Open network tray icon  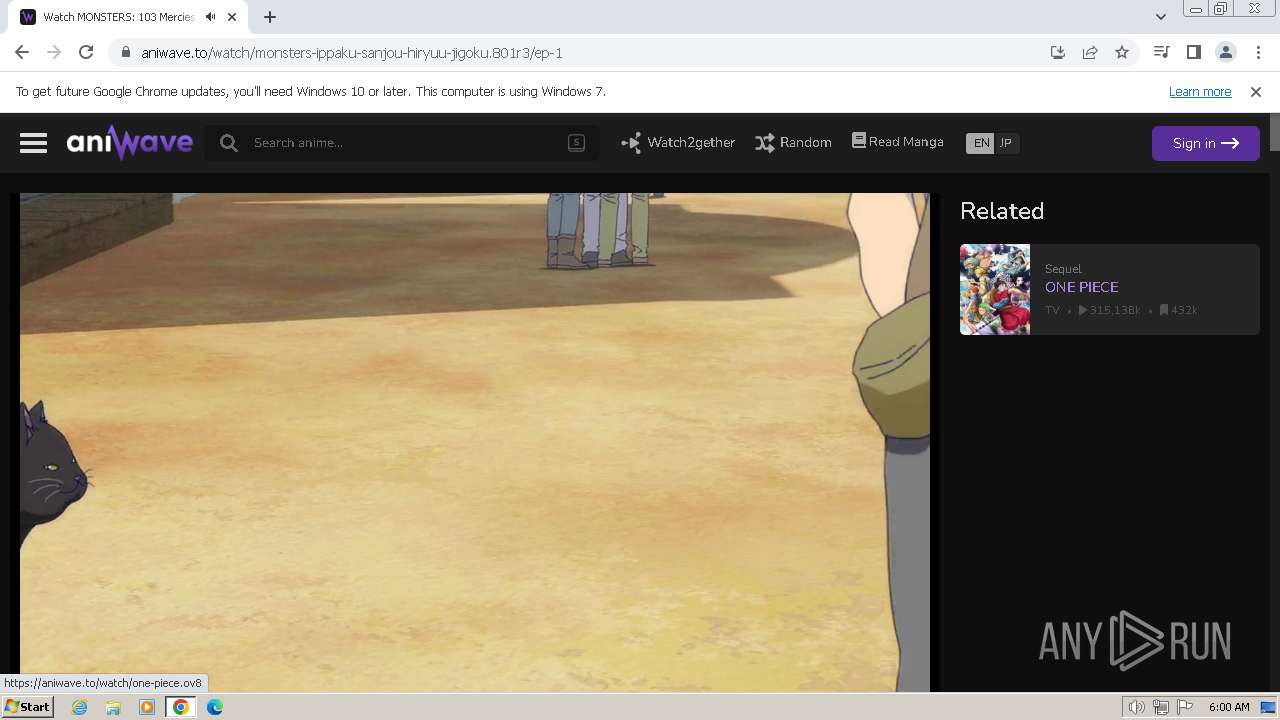click(x=1161, y=707)
